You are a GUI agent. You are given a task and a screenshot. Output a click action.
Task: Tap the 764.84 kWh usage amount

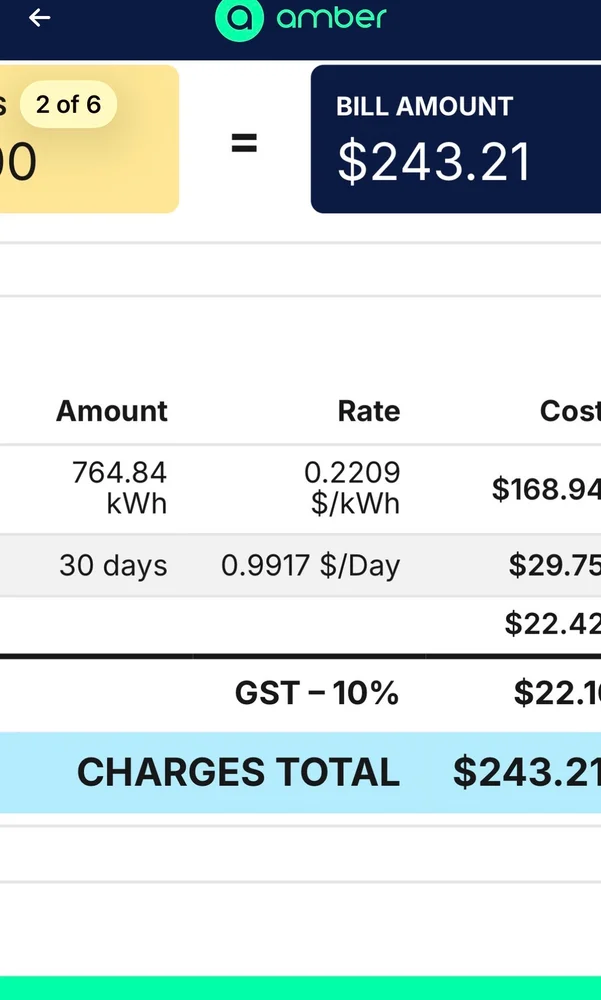pyautogui.click(x=119, y=488)
